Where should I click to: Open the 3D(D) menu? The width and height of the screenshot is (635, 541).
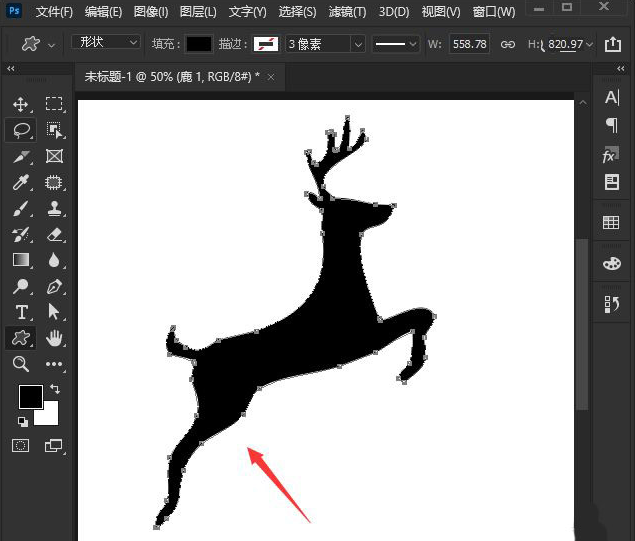[x=394, y=12]
